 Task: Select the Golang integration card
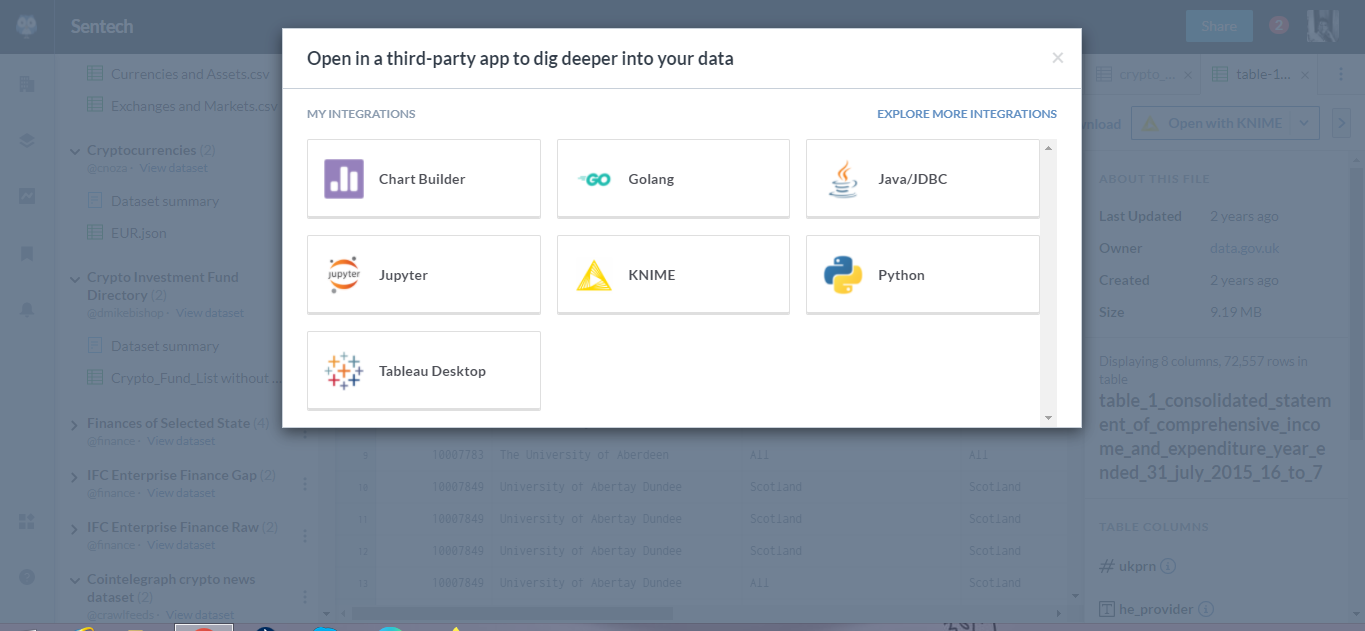673,178
